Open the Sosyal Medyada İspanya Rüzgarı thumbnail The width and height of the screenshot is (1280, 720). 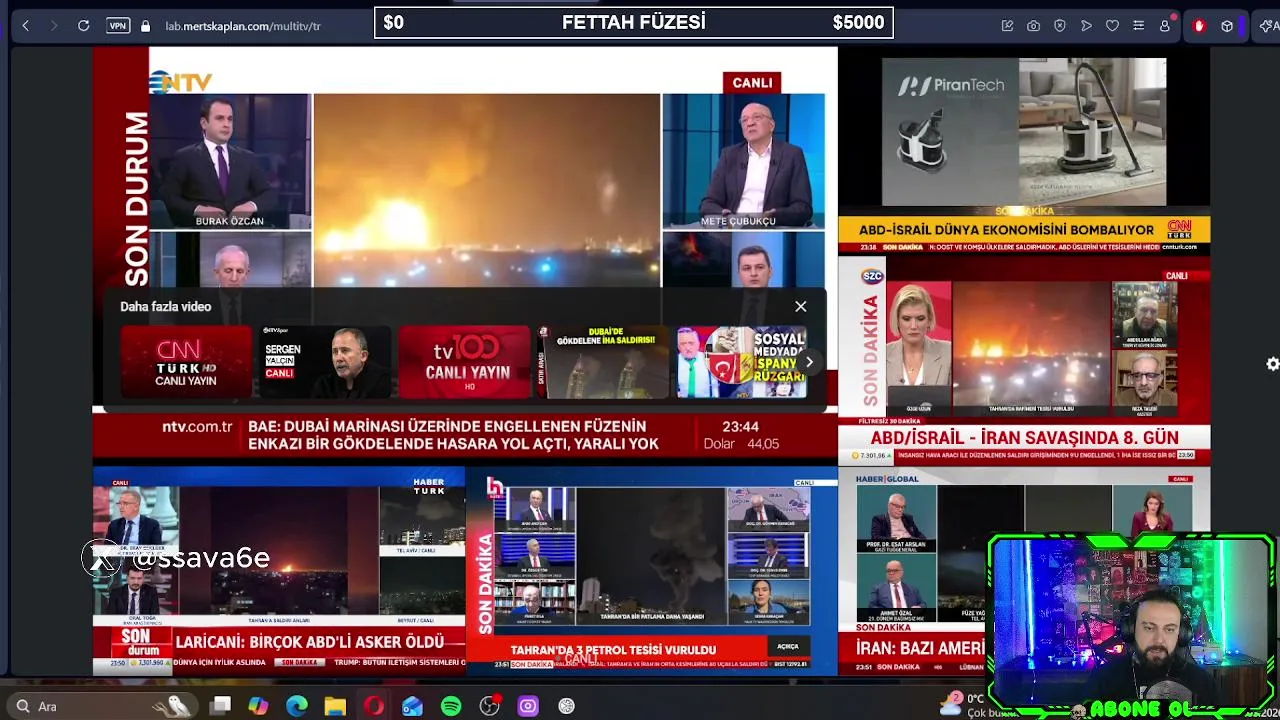click(x=742, y=362)
